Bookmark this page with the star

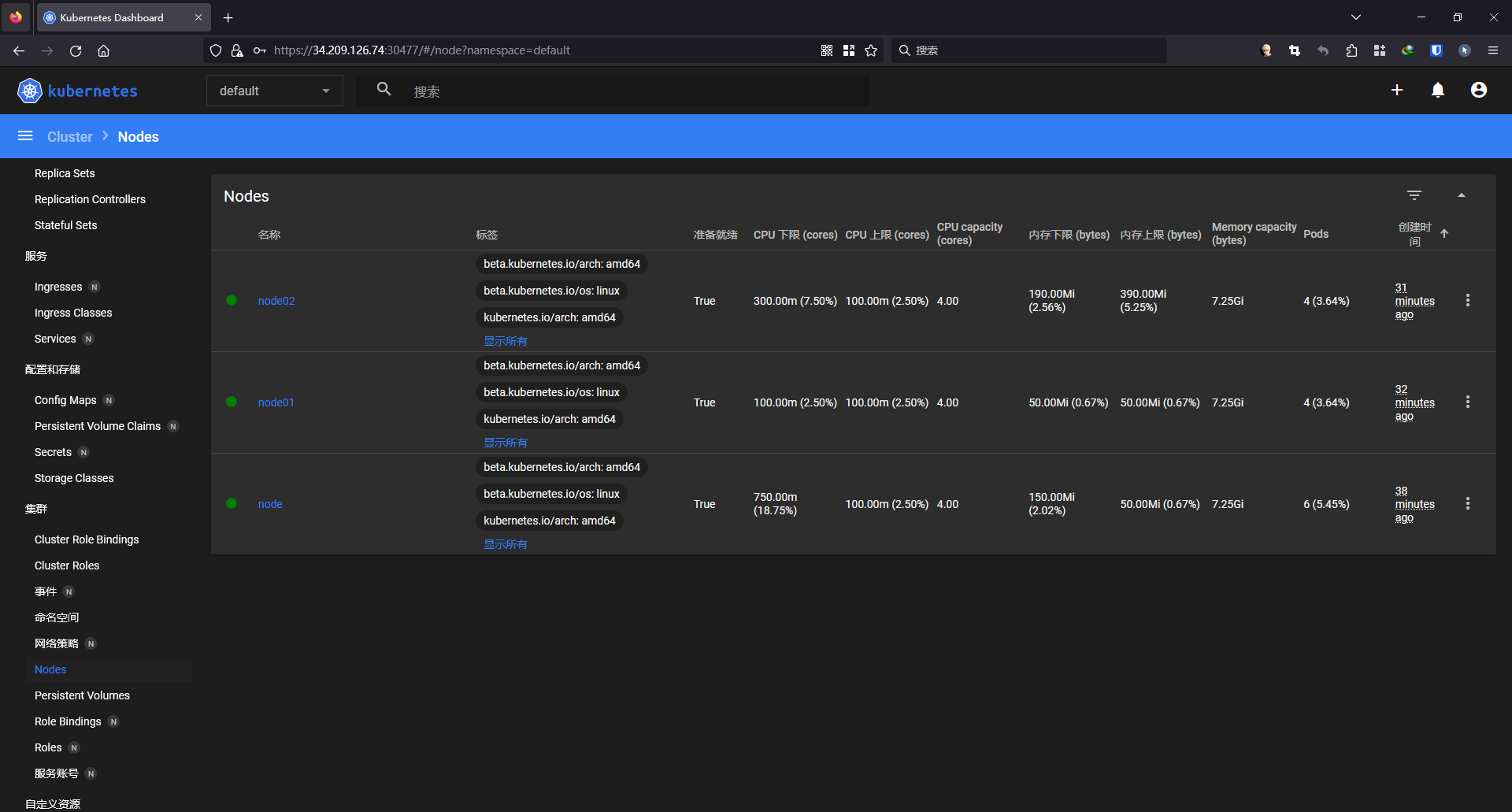871,50
